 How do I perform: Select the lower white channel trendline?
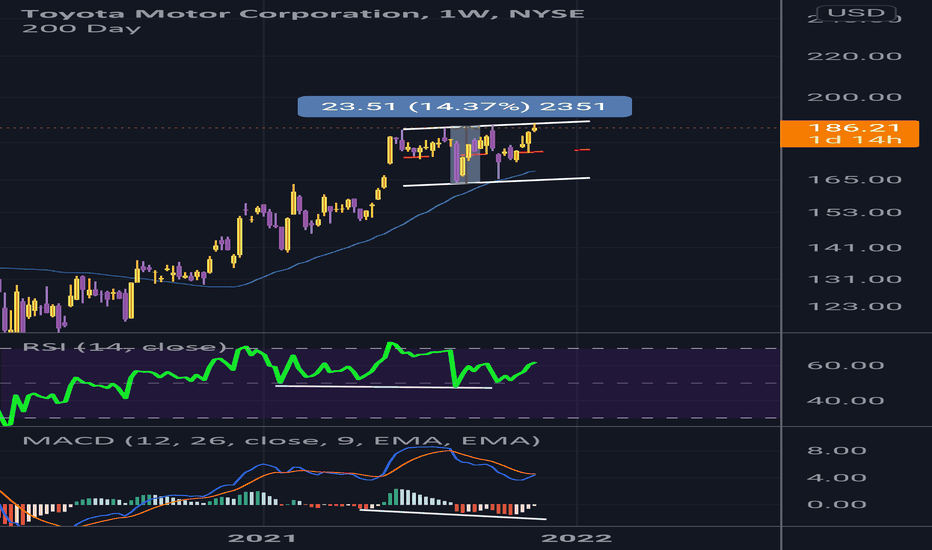coord(496,181)
